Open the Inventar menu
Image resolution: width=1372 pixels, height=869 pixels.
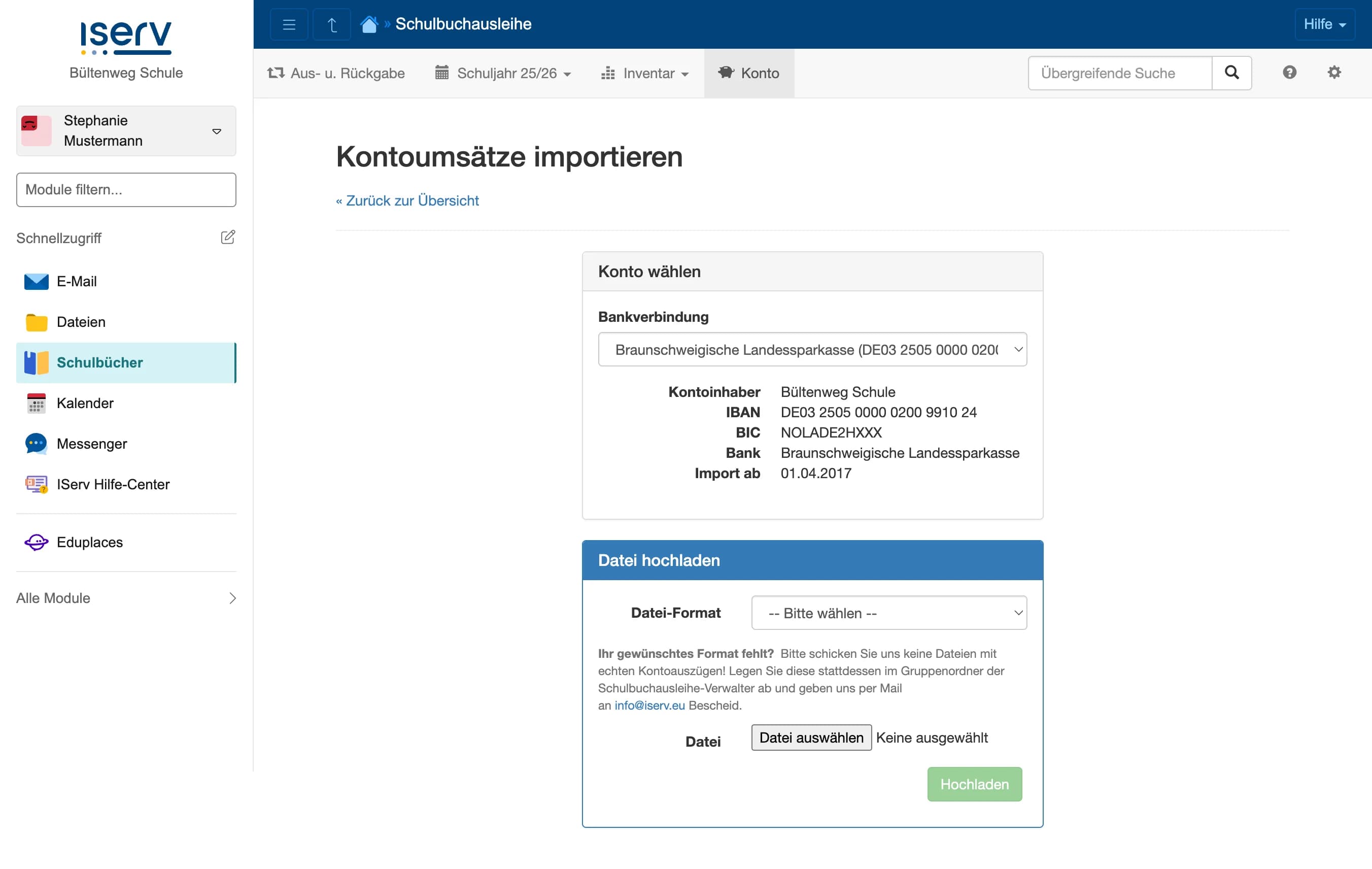[644, 73]
